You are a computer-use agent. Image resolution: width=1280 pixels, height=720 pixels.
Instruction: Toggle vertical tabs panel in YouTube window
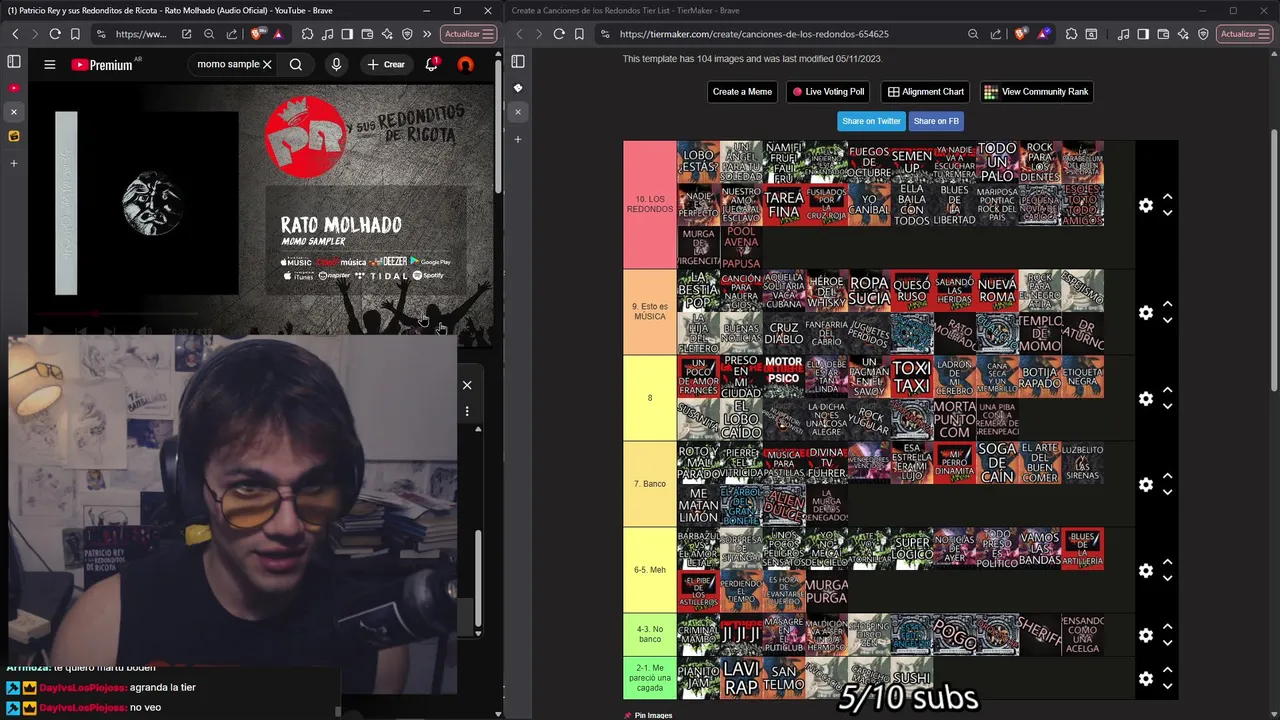(14, 62)
